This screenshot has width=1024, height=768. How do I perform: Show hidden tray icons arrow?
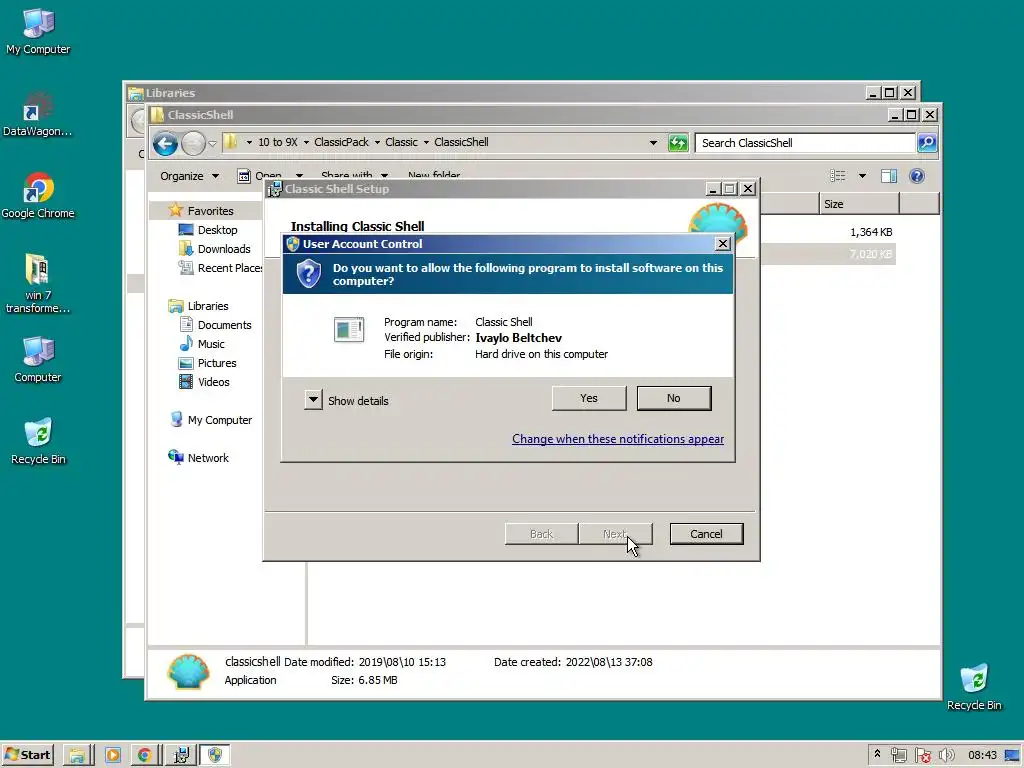pyautogui.click(x=877, y=754)
